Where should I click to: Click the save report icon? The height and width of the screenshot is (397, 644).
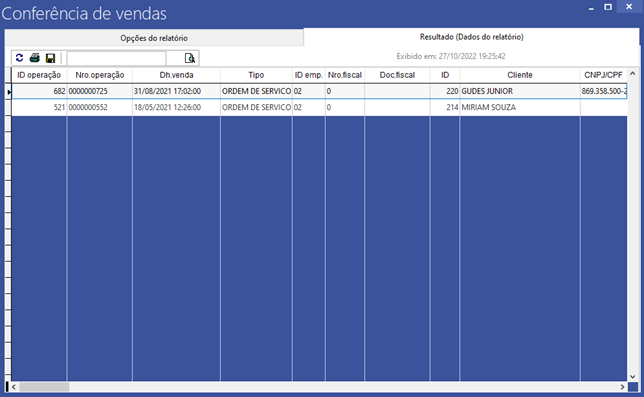click(x=51, y=58)
